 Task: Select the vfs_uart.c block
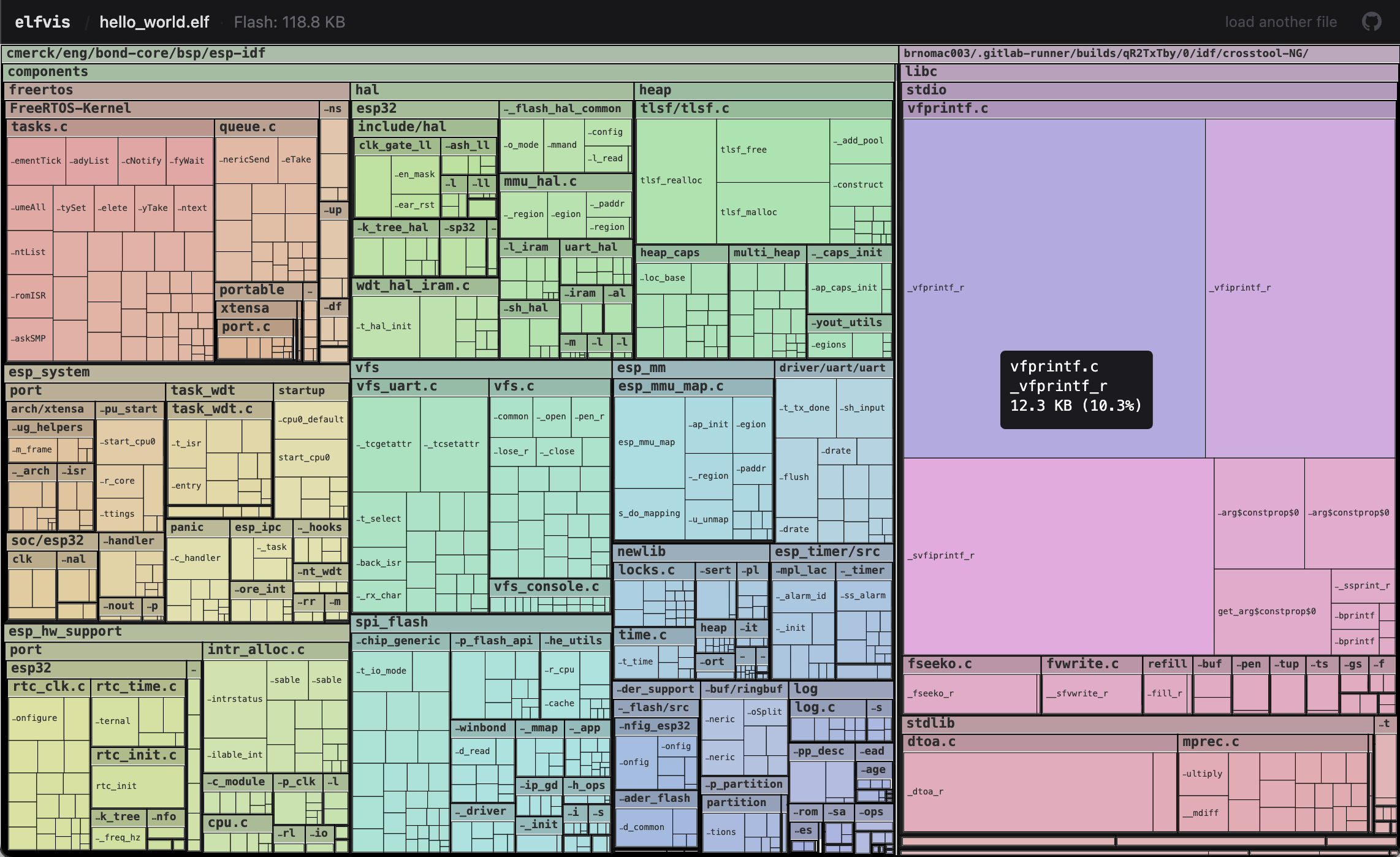396,386
